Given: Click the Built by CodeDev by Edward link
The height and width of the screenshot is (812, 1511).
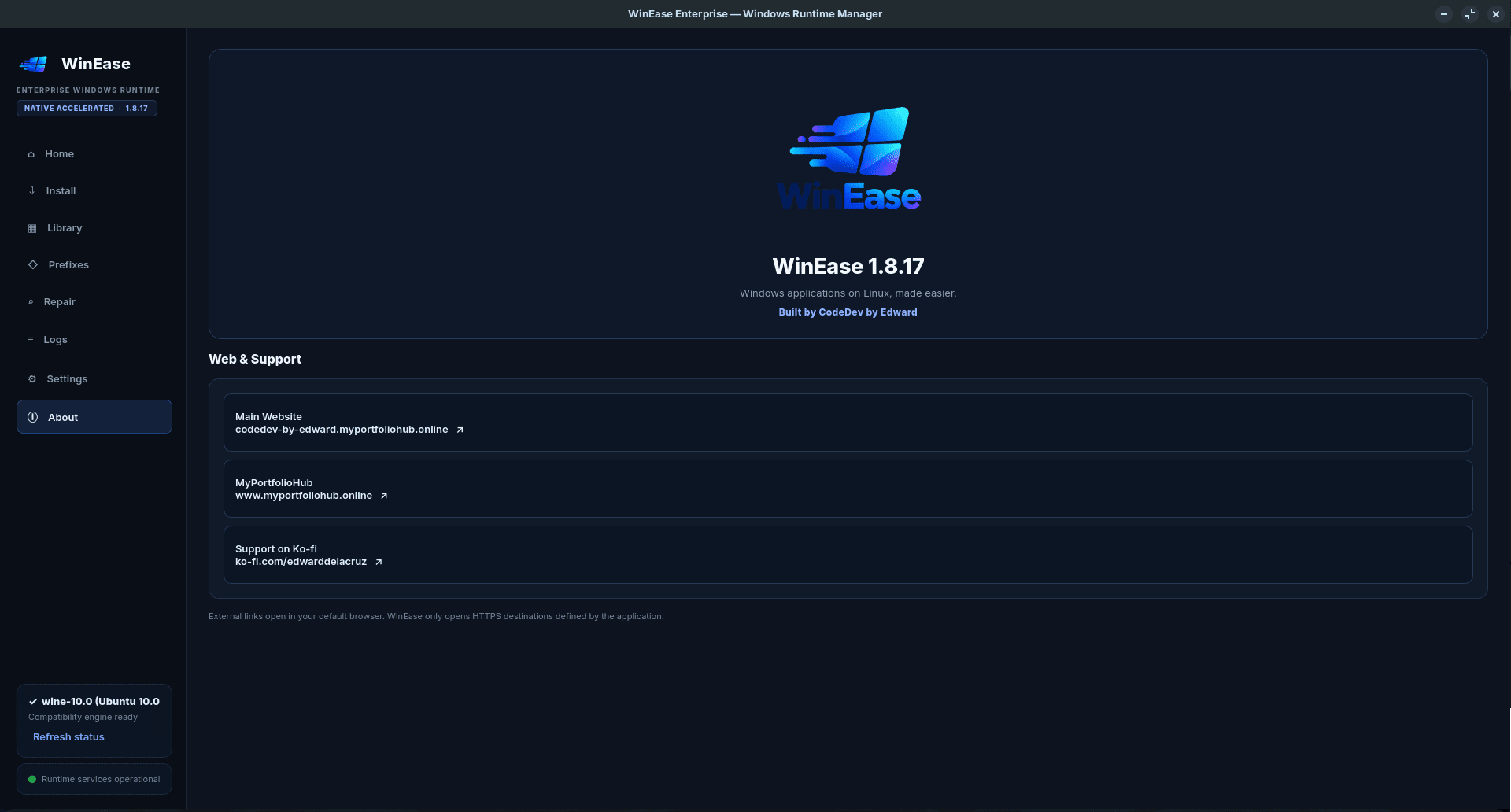Looking at the screenshot, I should pos(848,312).
